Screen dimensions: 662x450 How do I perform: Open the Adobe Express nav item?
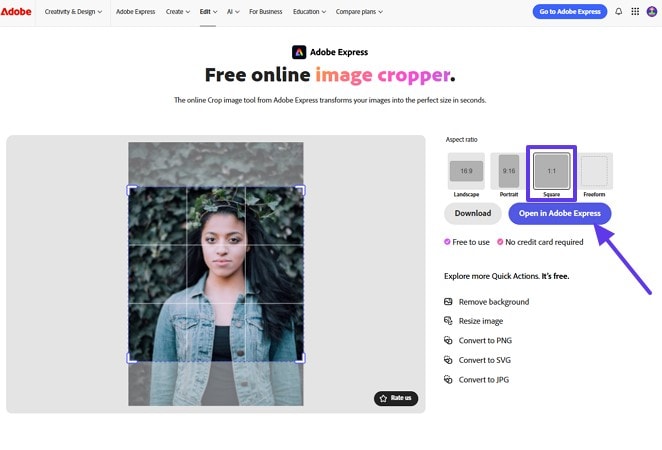click(136, 12)
